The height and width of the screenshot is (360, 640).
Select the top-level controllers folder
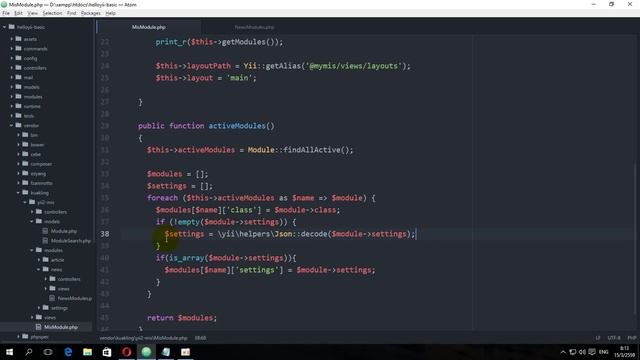pyautogui.click(x=35, y=68)
